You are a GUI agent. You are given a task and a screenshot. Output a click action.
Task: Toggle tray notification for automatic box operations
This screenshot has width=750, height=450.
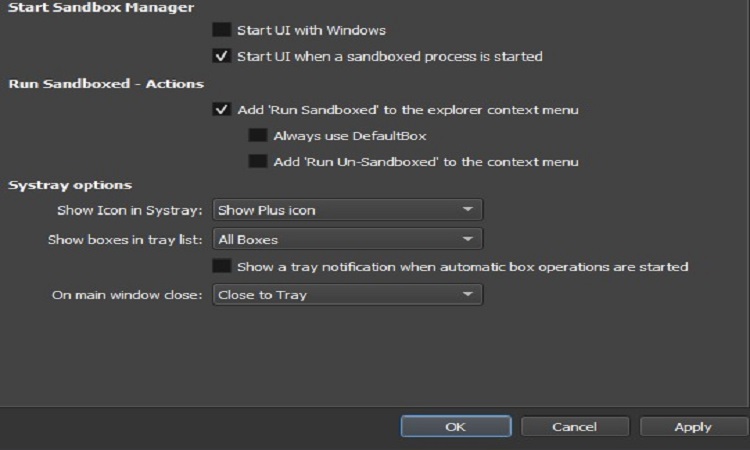pos(222,267)
